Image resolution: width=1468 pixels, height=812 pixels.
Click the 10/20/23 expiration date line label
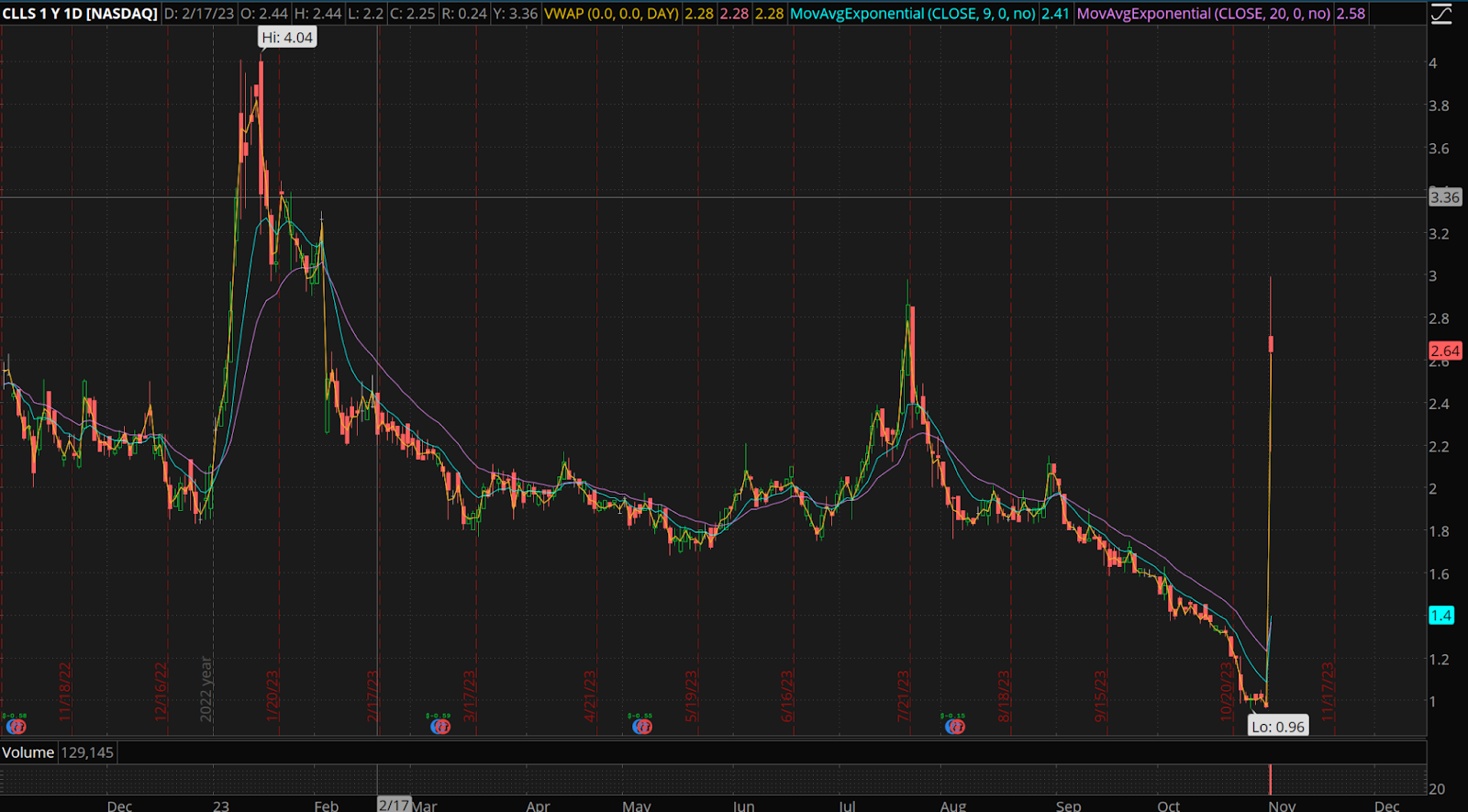tap(1226, 695)
